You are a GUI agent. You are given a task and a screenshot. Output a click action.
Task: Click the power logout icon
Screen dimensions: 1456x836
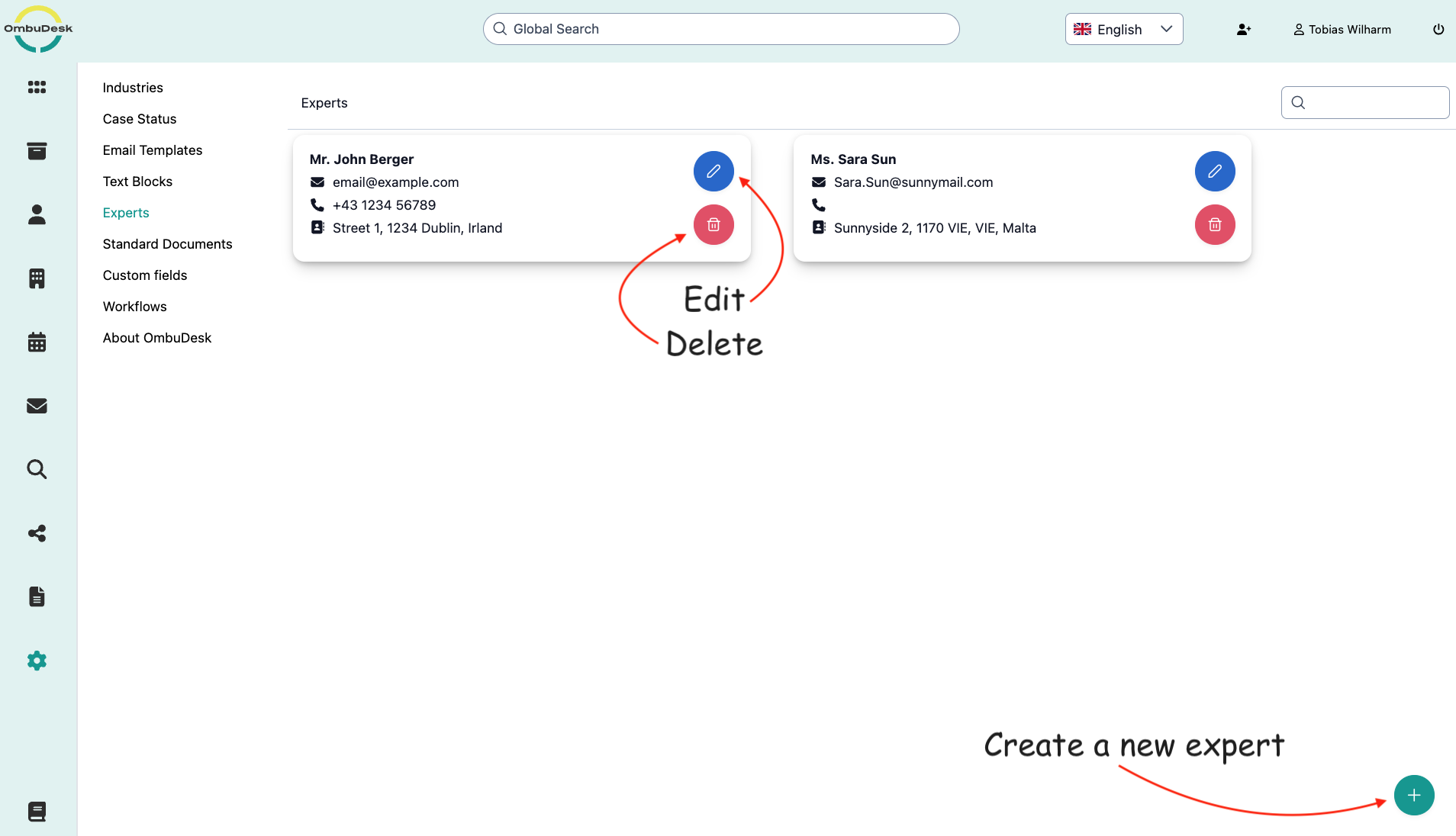tap(1438, 29)
